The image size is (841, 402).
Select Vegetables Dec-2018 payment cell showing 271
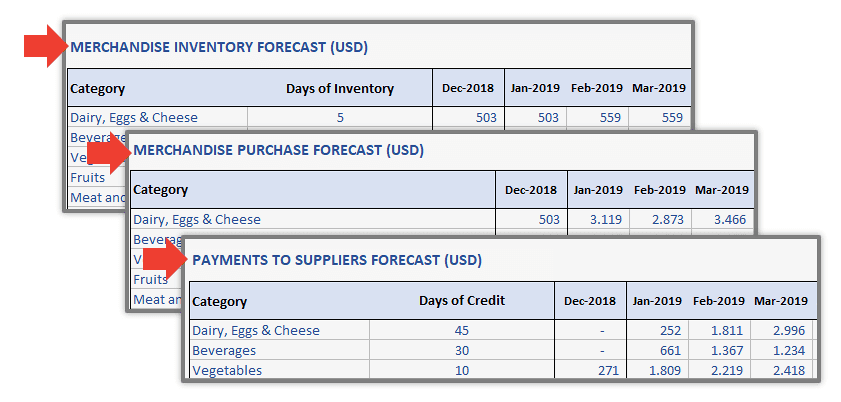(590, 370)
